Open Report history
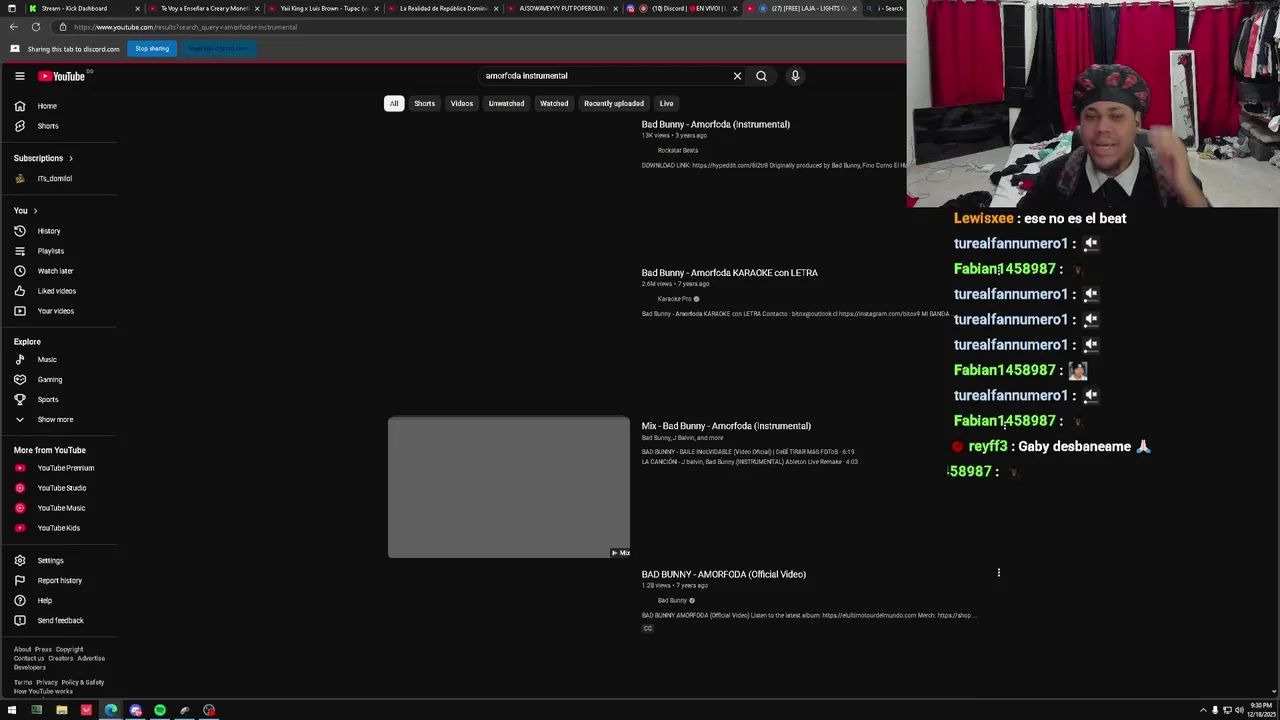 click(60, 581)
